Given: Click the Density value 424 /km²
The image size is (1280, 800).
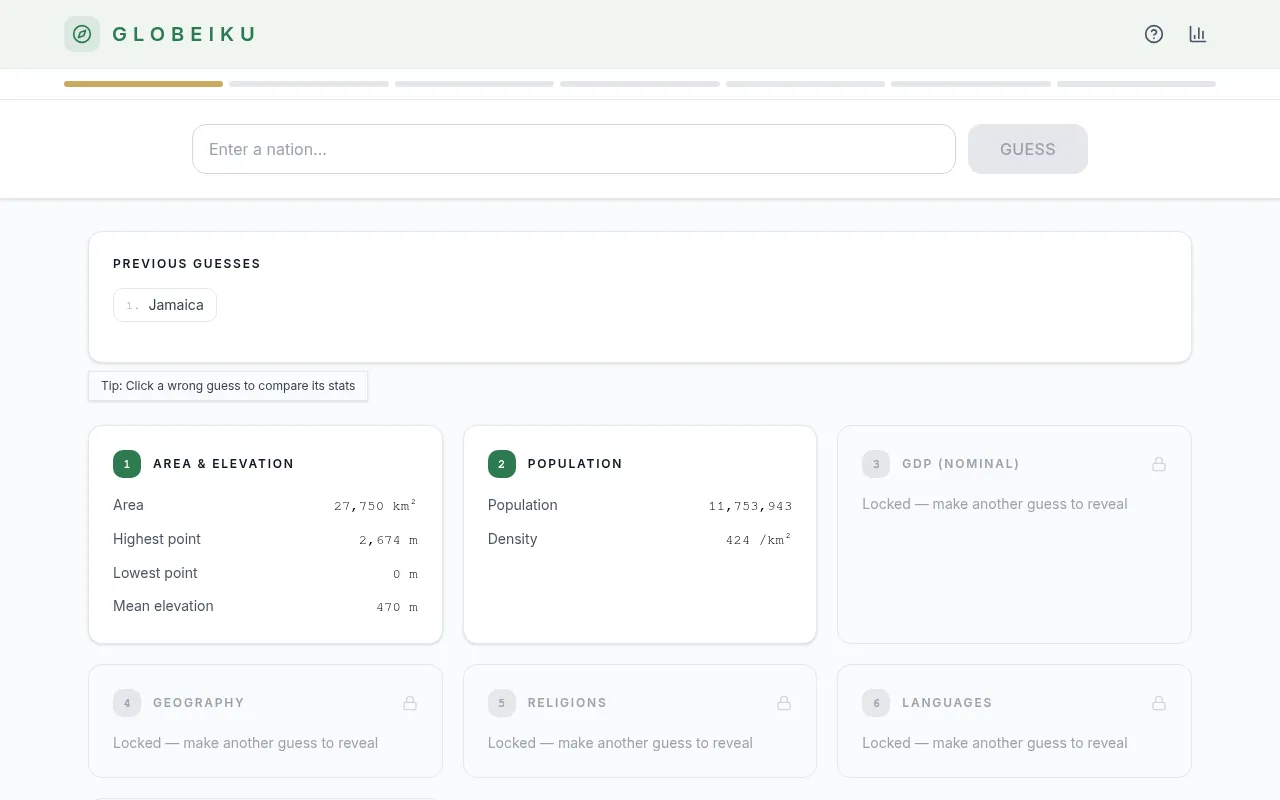Looking at the screenshot, I should click(759, 540).
